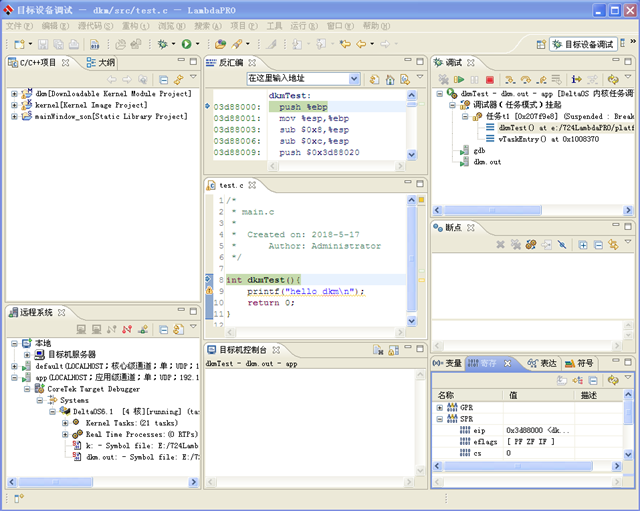Select the 表达 expressions tab
The image size is (640, 511).
pyautogui.click(x=542, y=363)
